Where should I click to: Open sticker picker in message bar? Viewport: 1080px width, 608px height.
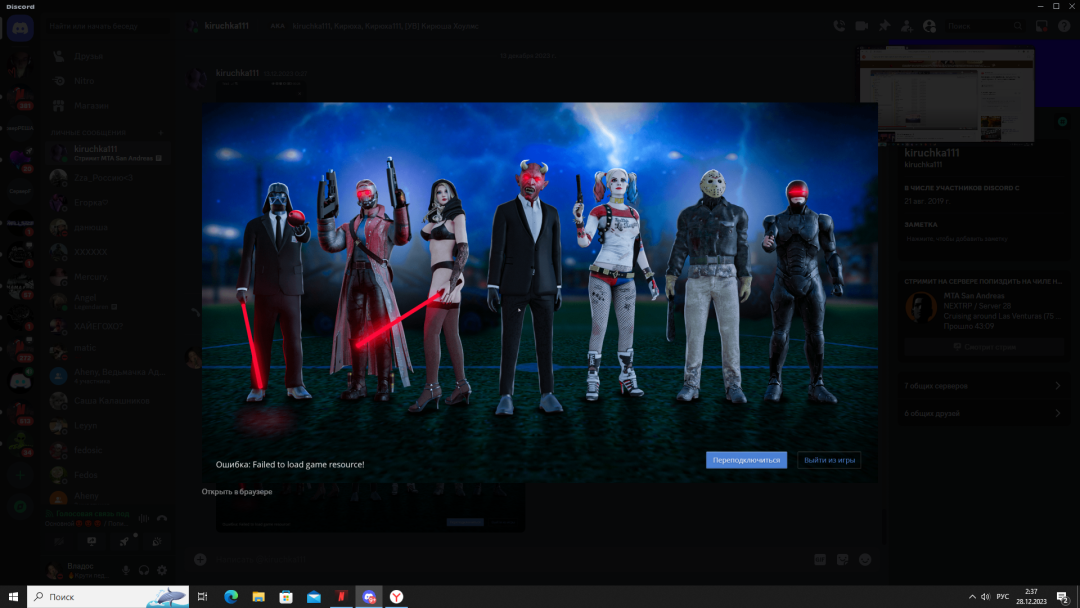coord(842,560)
